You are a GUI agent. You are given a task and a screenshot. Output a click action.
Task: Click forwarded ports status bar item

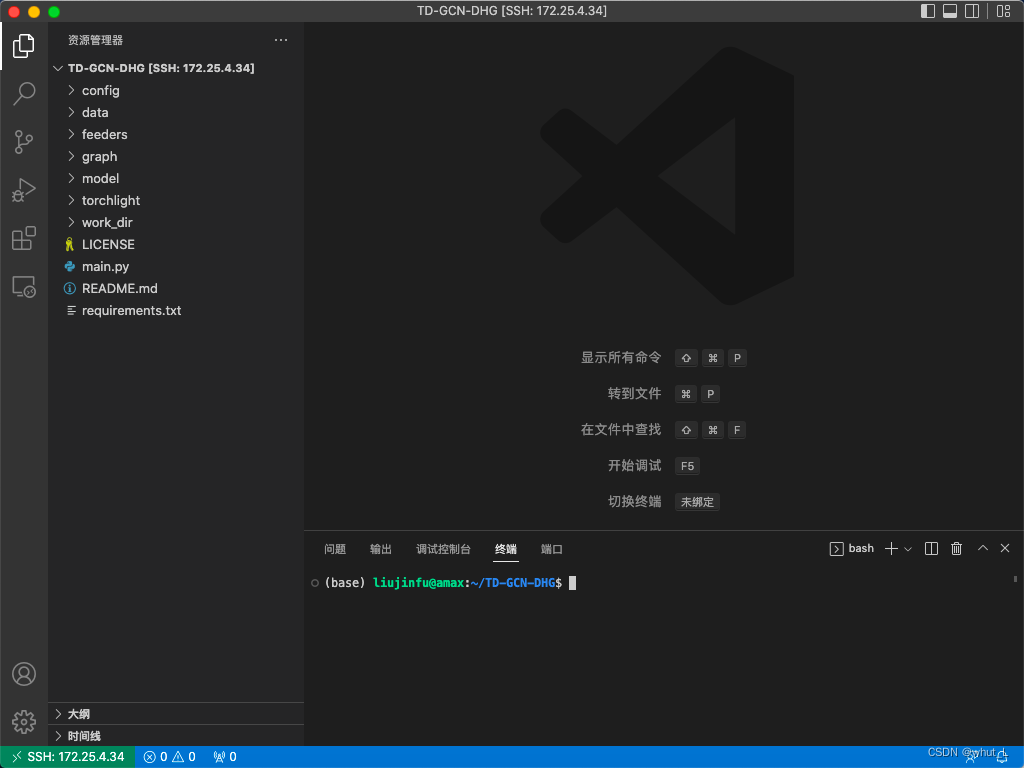coord(225,757)
